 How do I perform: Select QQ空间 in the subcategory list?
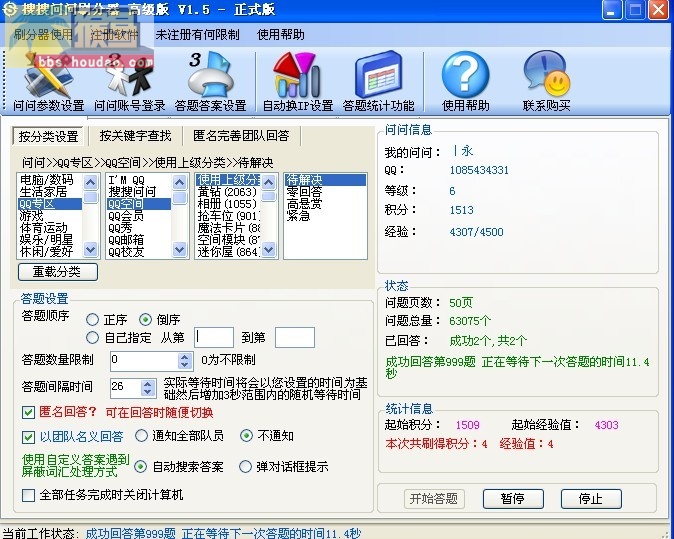(x=139, y=204)
